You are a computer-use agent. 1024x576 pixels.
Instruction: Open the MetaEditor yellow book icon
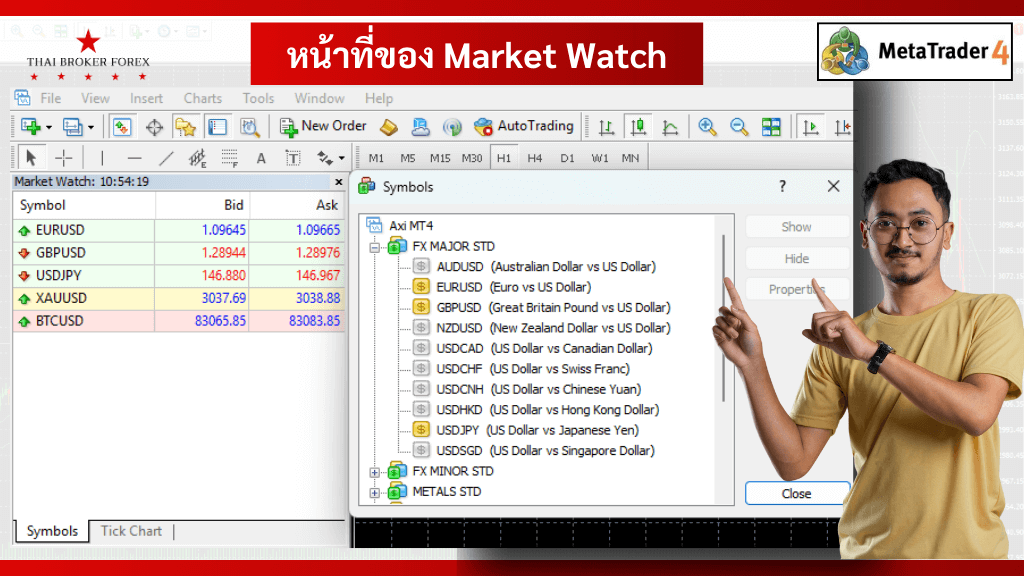pyautogui.click(x=389, y=127)
